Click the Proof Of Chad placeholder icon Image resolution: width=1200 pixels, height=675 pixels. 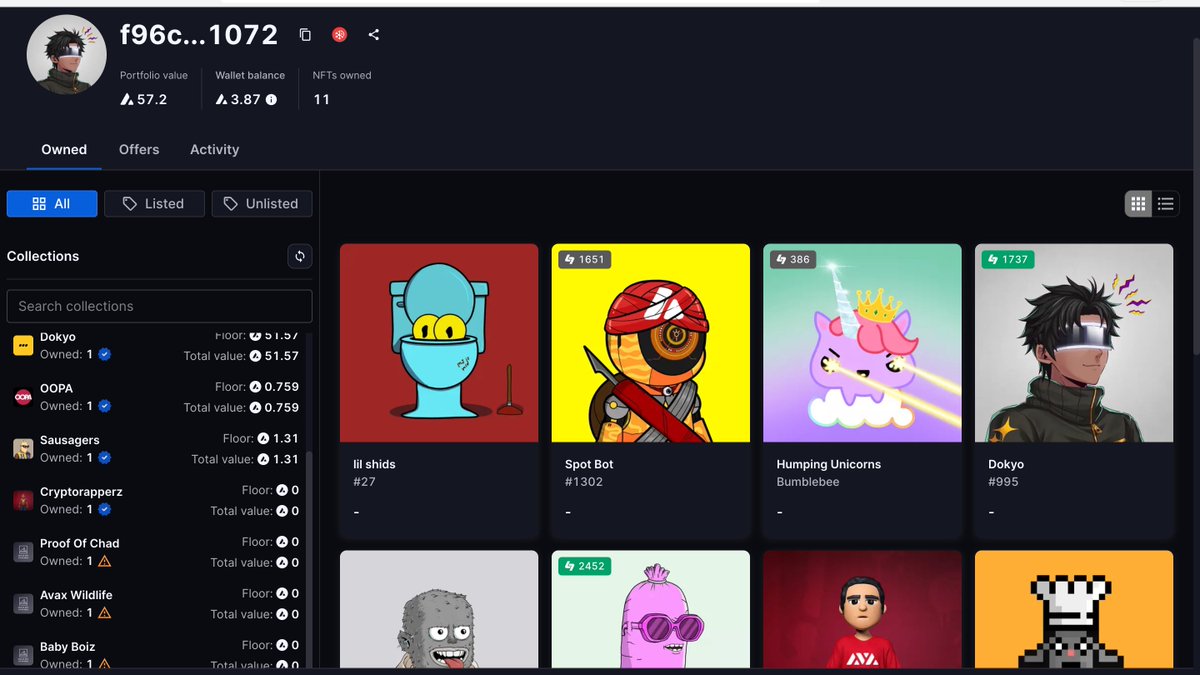pyautogui.click(x=23, y=552)
